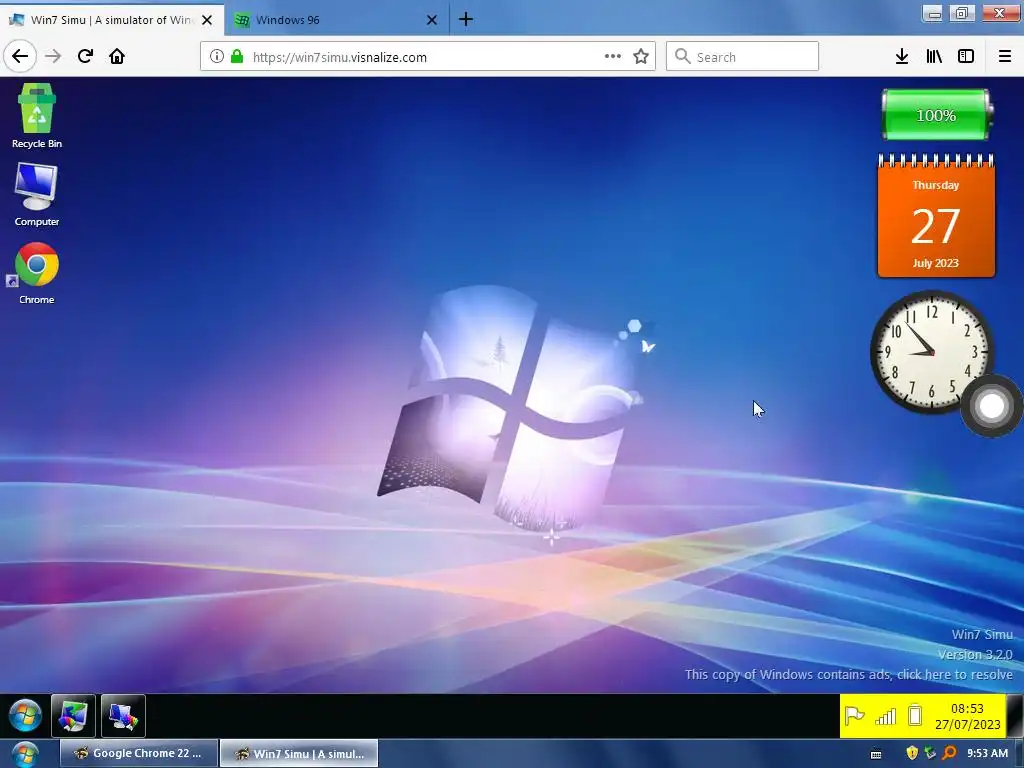
Task: Open the browser hamburger menu
Action: (x=1005, y=56)
